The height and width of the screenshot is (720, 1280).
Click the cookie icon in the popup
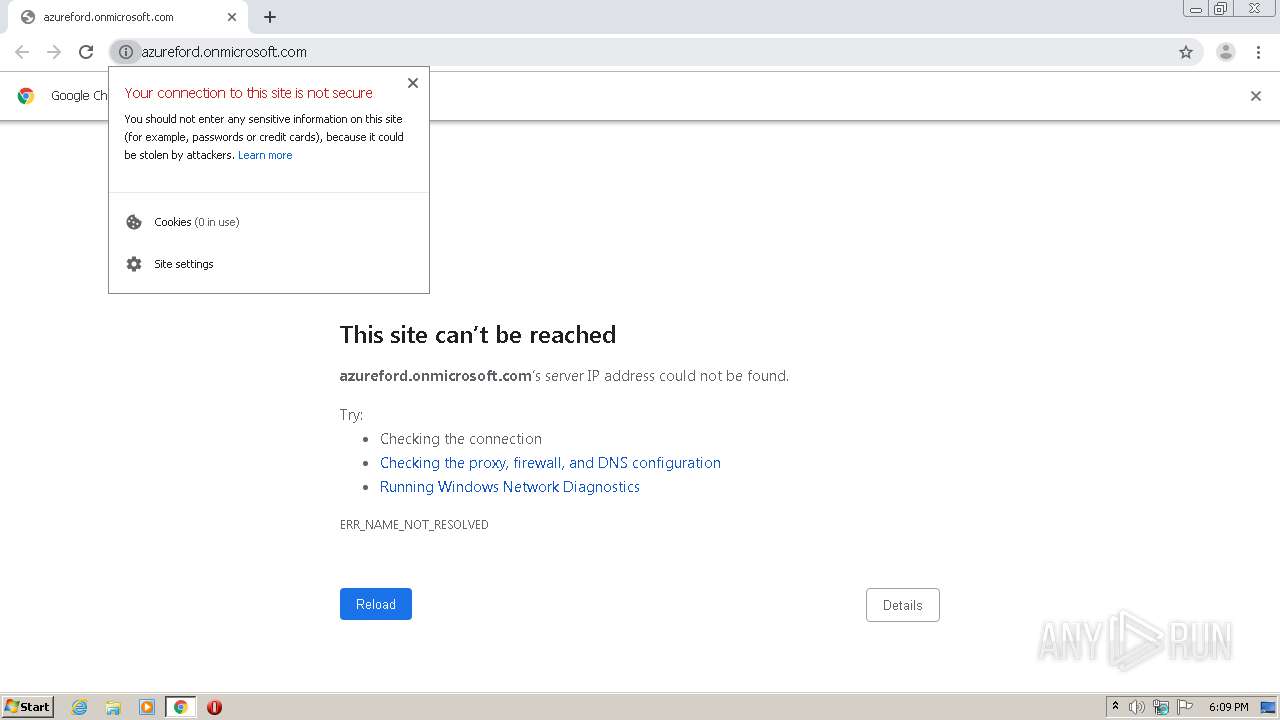pyautogui.click(x=134, y=222)
